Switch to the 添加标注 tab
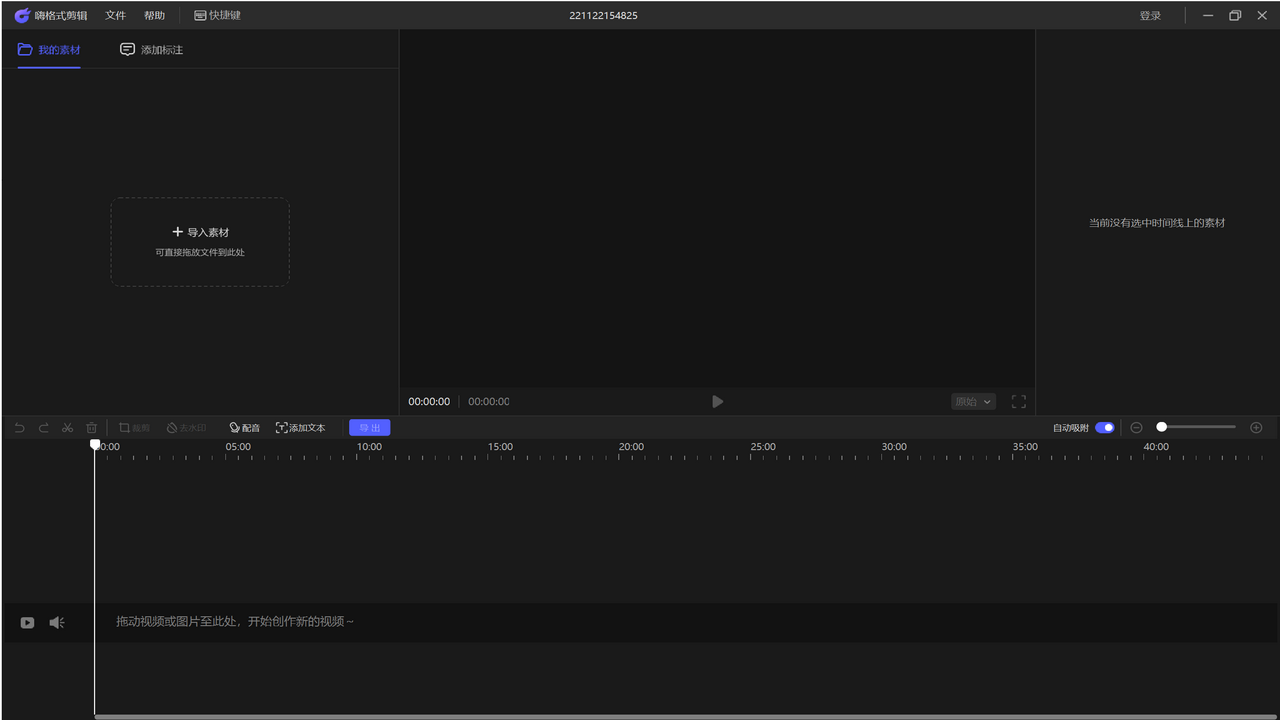 coord(152,50)
